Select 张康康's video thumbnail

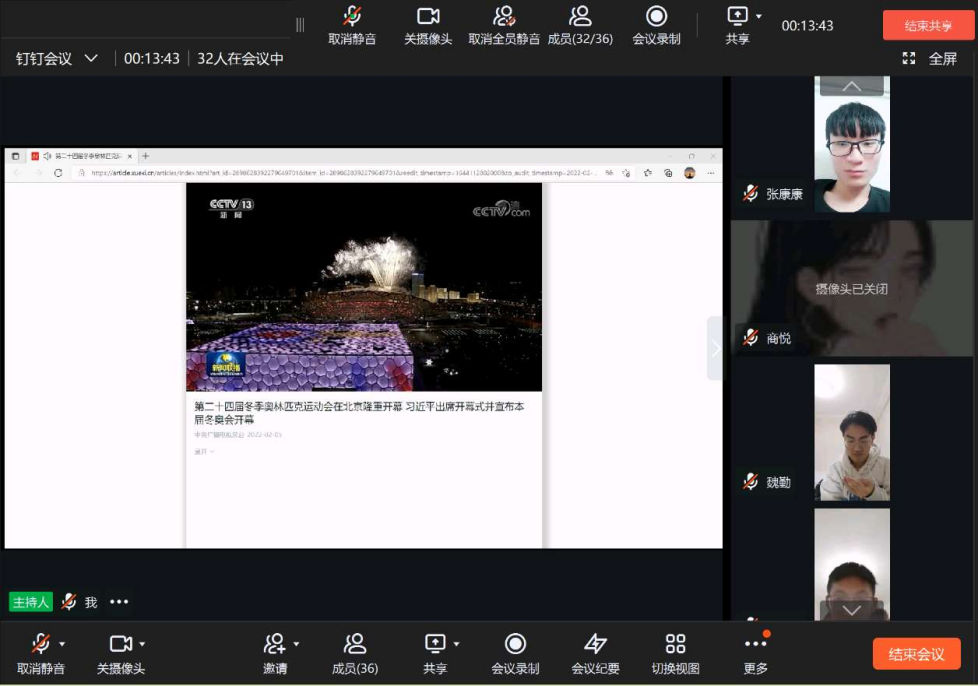pyautogui.click(x=851, y=150)
